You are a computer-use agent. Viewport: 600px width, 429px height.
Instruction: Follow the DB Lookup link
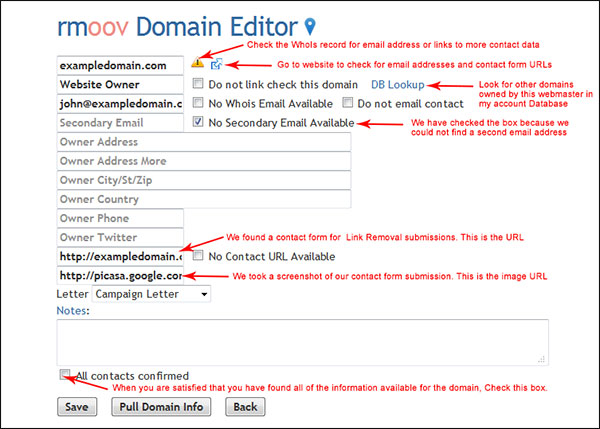tap(398, 85)
